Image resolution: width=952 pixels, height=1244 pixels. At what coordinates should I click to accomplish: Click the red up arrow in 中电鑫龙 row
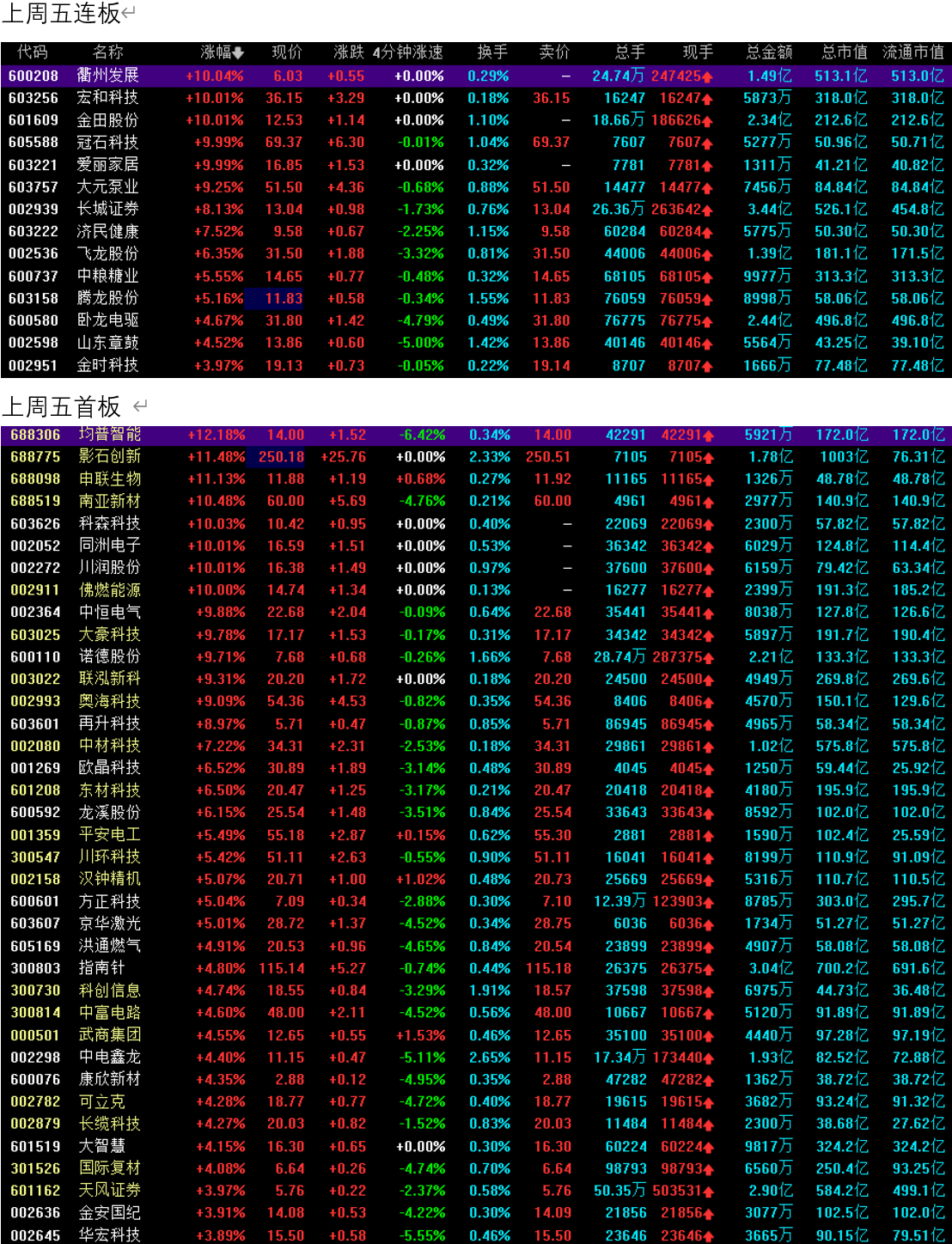(x=709, y=1058)
